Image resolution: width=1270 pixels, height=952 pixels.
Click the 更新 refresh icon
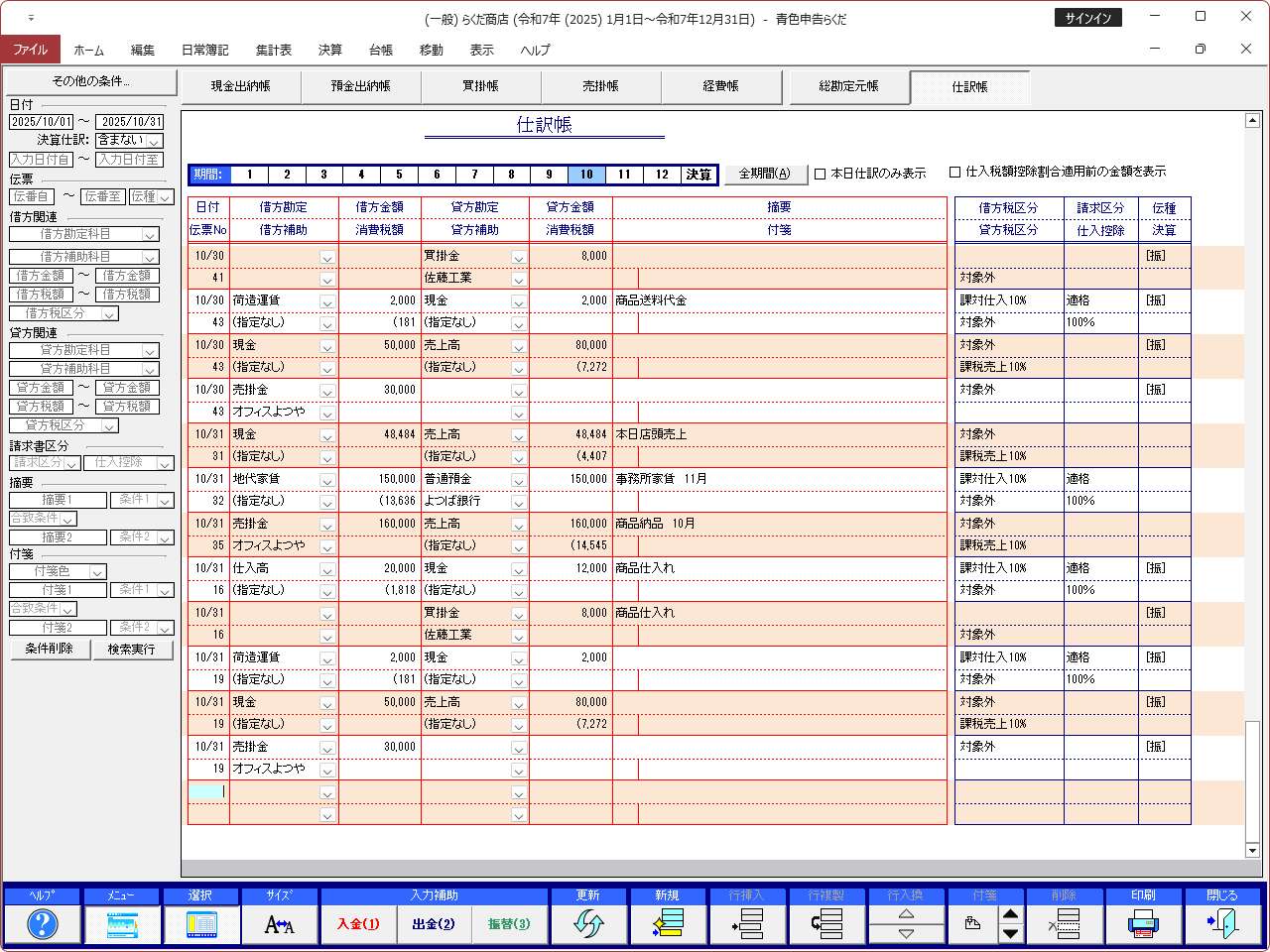click(x=588, y=924)
